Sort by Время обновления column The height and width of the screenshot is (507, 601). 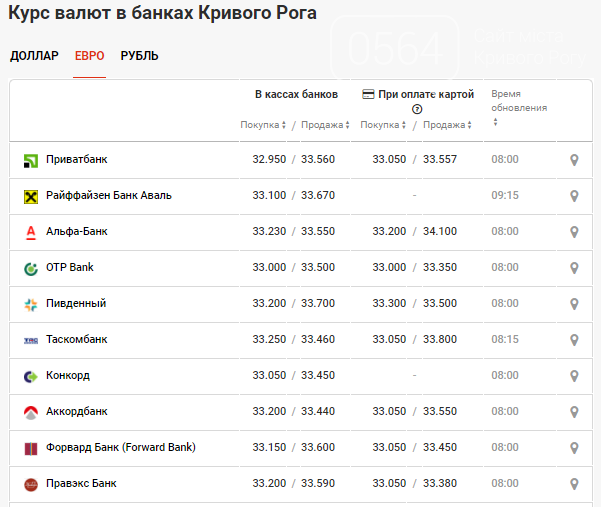(519, 108)
